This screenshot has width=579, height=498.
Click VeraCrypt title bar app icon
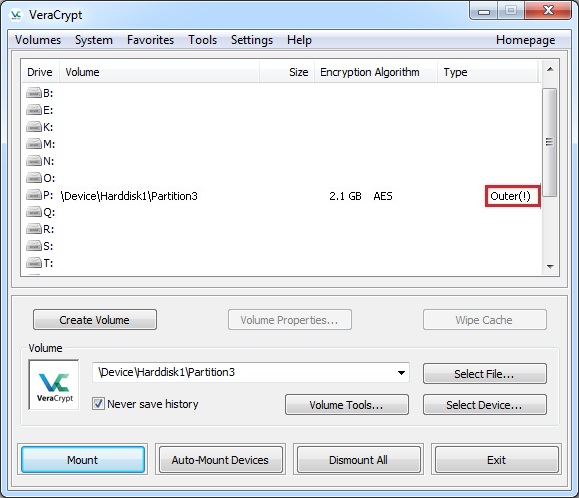click(16, 15)
